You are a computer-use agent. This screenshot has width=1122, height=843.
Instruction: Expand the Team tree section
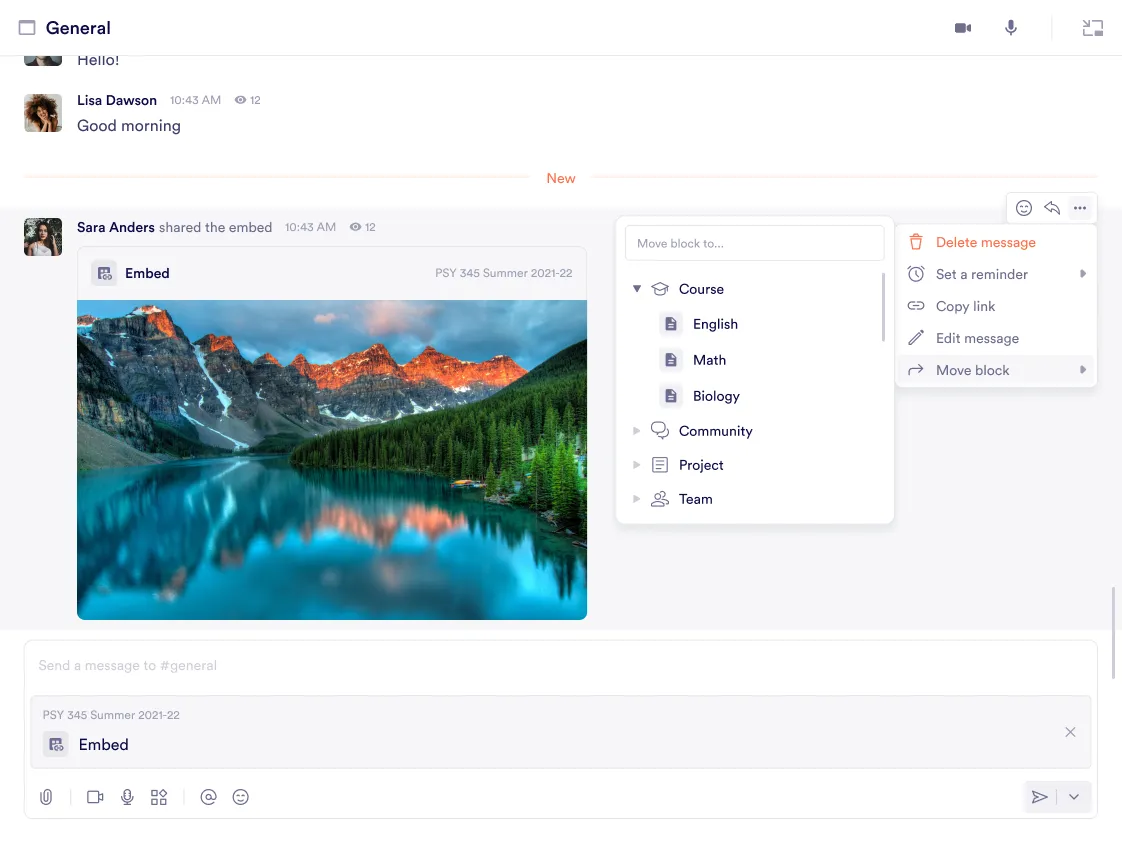[637, 499]
